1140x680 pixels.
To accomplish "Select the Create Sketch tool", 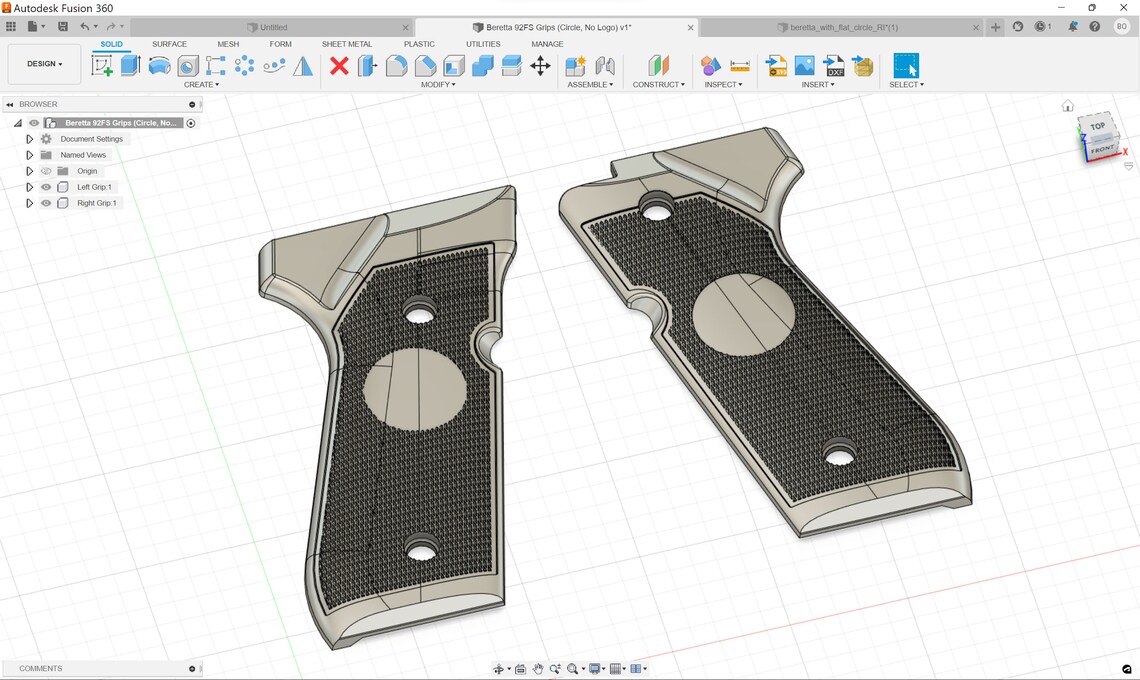I will [103, 64].
